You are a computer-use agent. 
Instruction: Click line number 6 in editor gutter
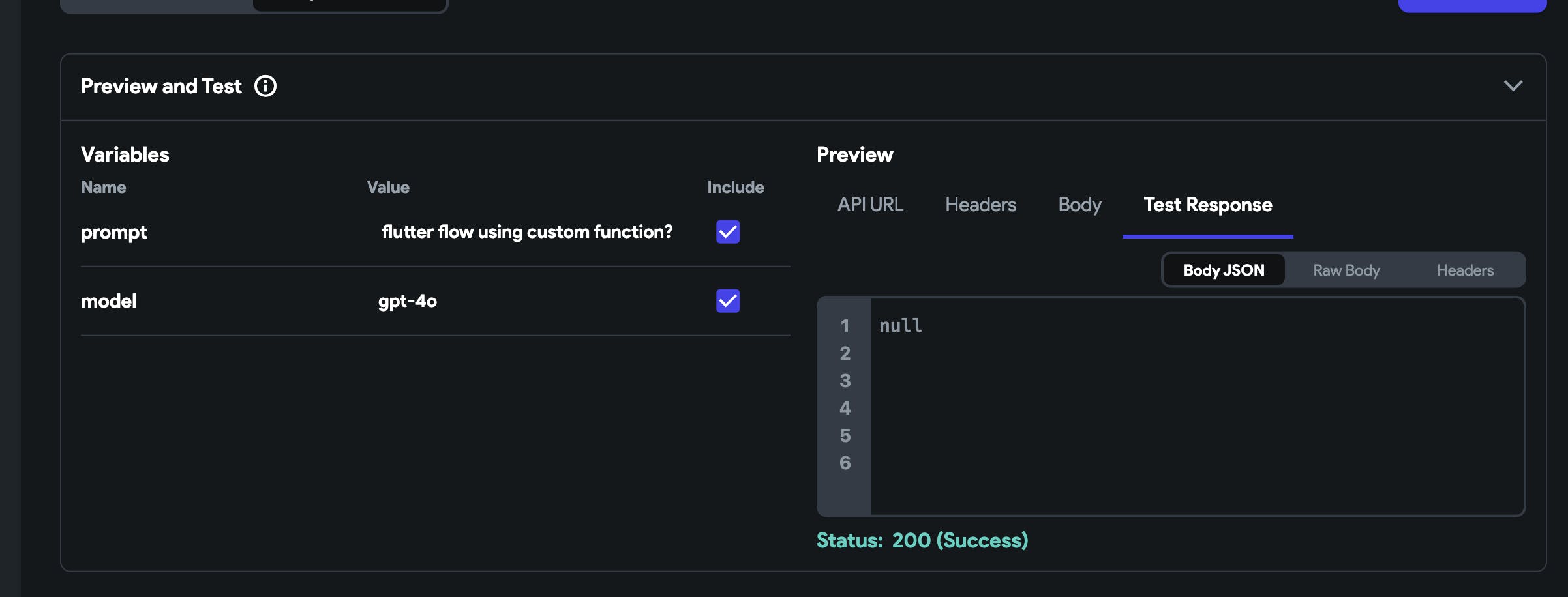845,463
